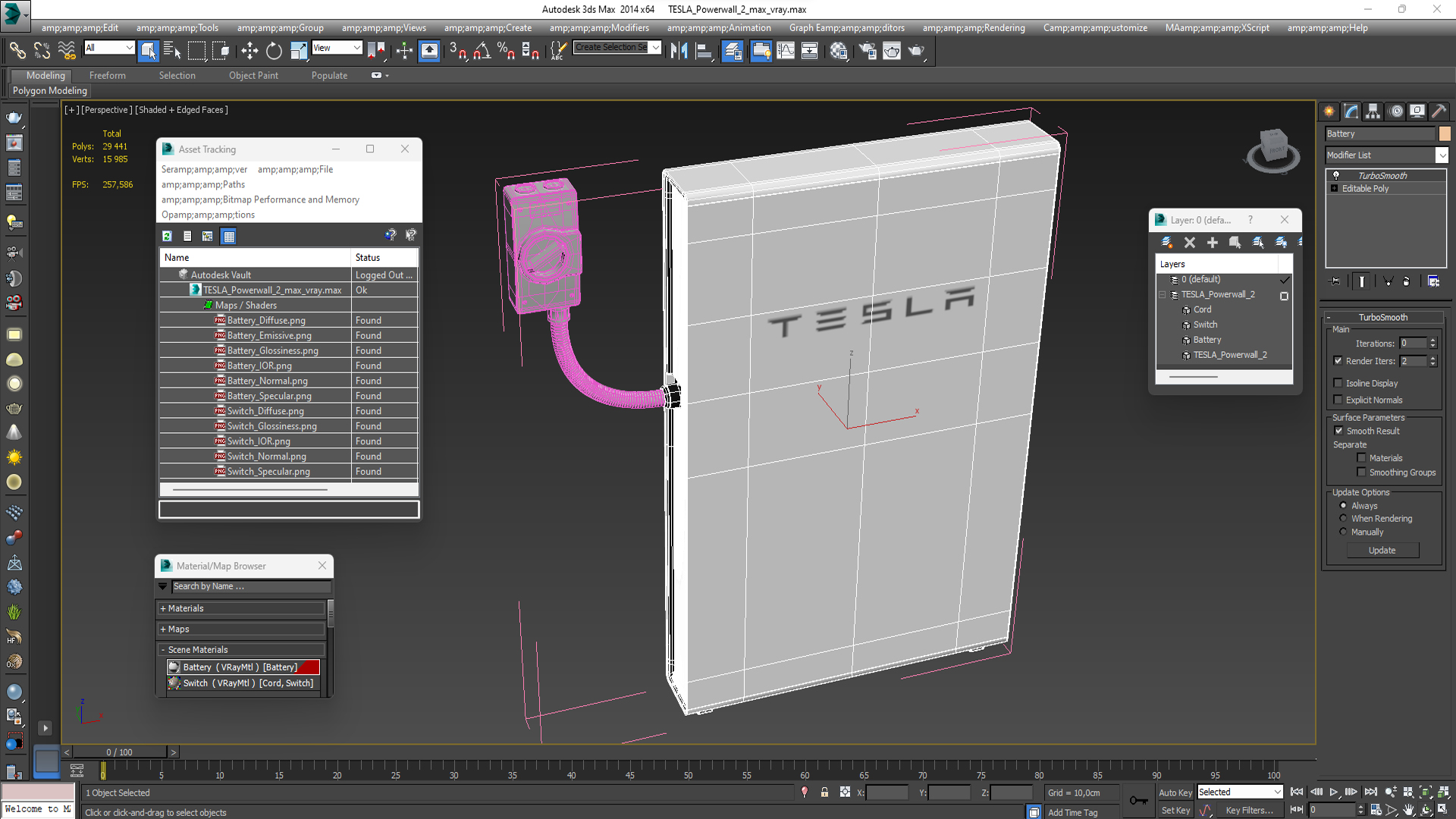Toggle the Smooth Result checkbox
Viewport: 1456px width, 819px height.
pos(1339,431)
